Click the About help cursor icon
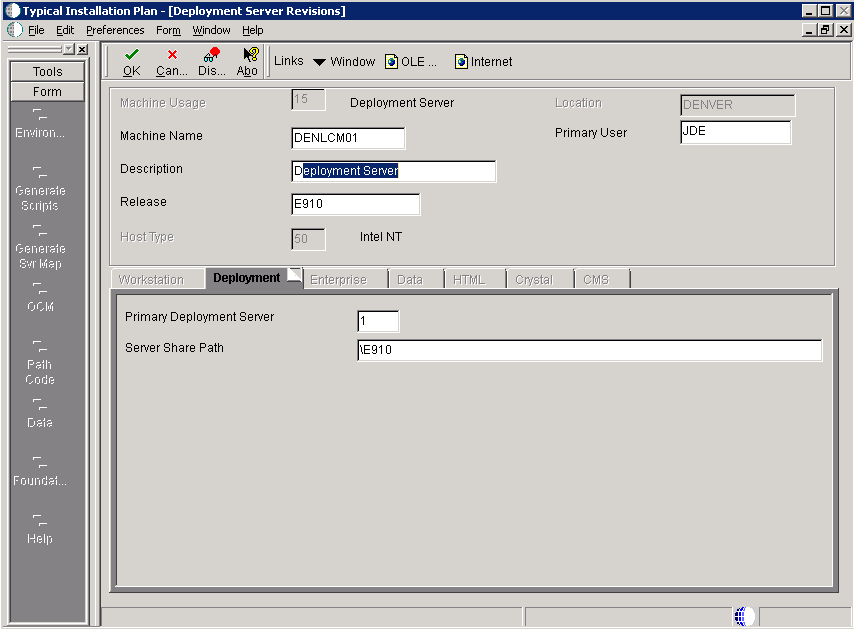Image resolution: width=854 pixels, height=629 pixels. tap(251, 54)
